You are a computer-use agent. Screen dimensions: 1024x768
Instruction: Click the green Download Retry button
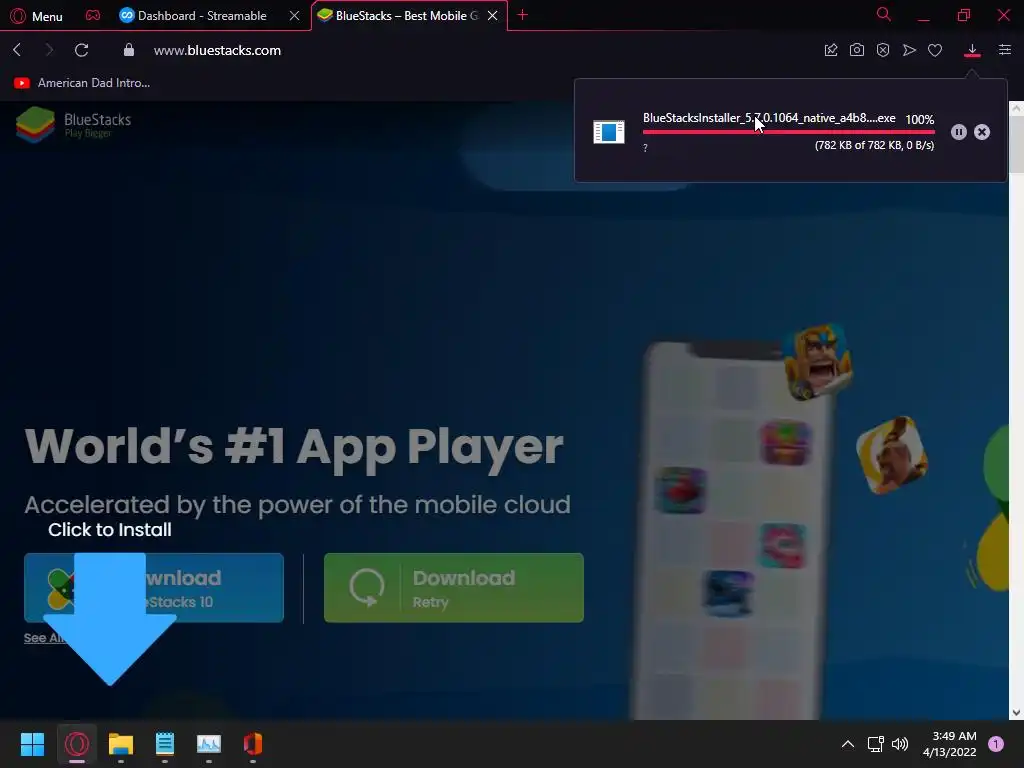454,588
